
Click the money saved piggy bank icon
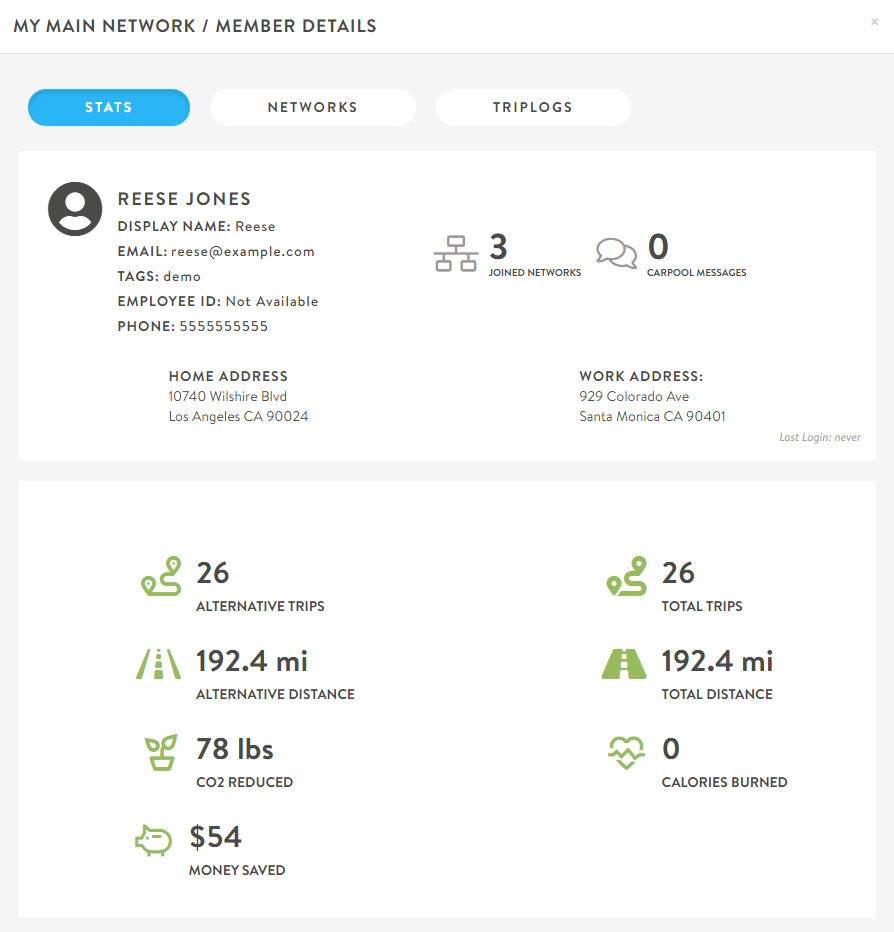pos(154,840)
